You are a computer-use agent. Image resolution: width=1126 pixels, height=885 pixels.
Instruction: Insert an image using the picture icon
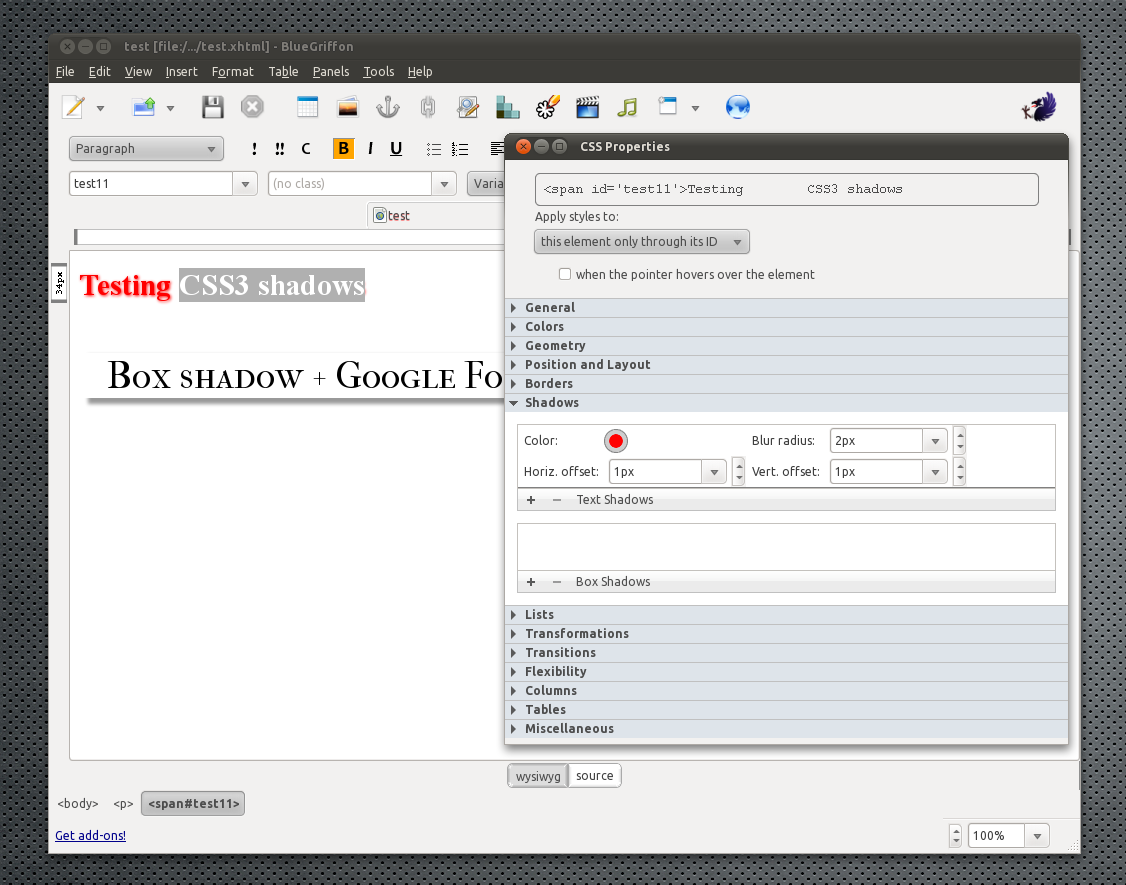[x=348, y=107]
